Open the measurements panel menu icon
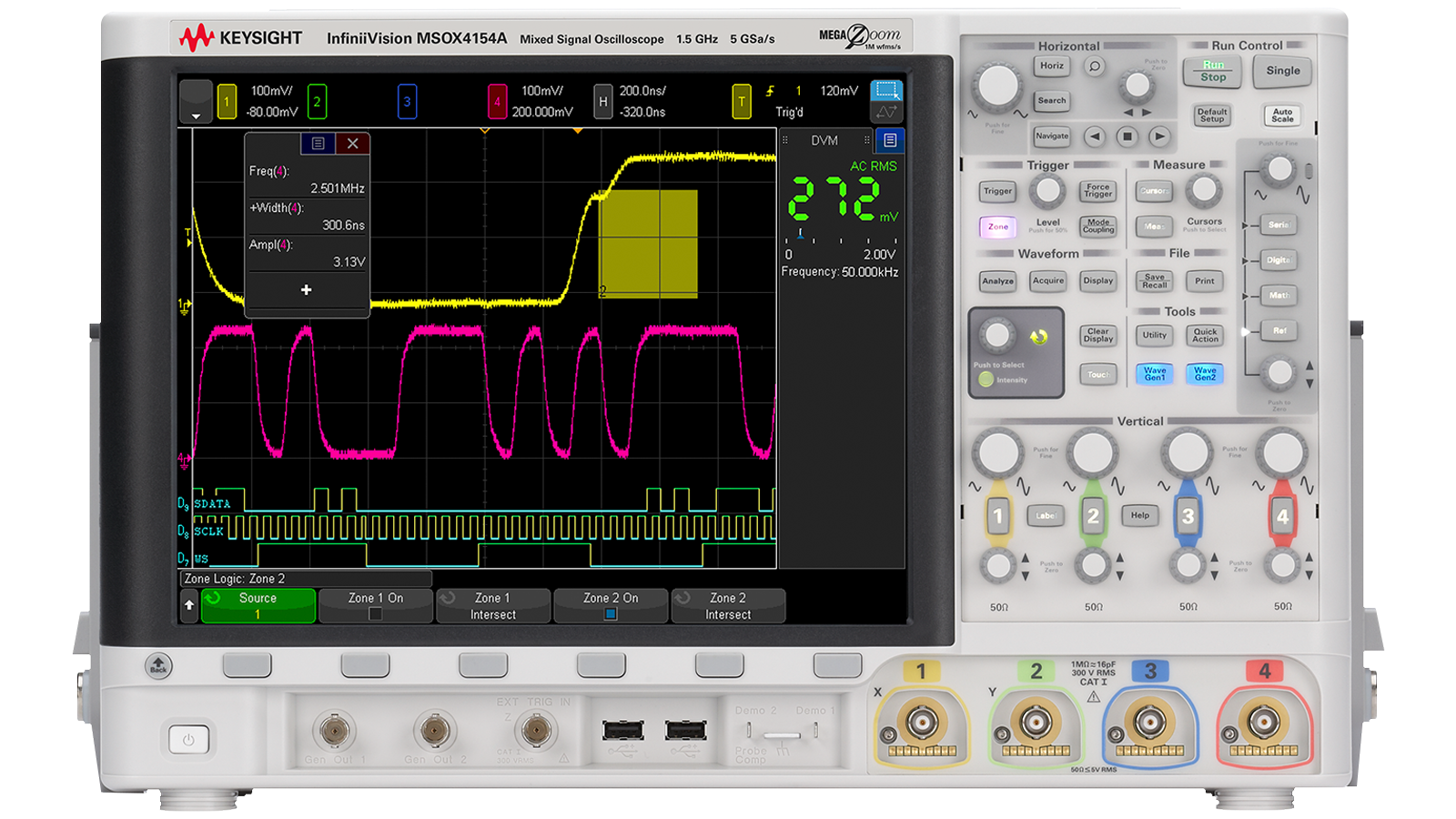This screenshot has width=1456, height=819. [318, 144]
